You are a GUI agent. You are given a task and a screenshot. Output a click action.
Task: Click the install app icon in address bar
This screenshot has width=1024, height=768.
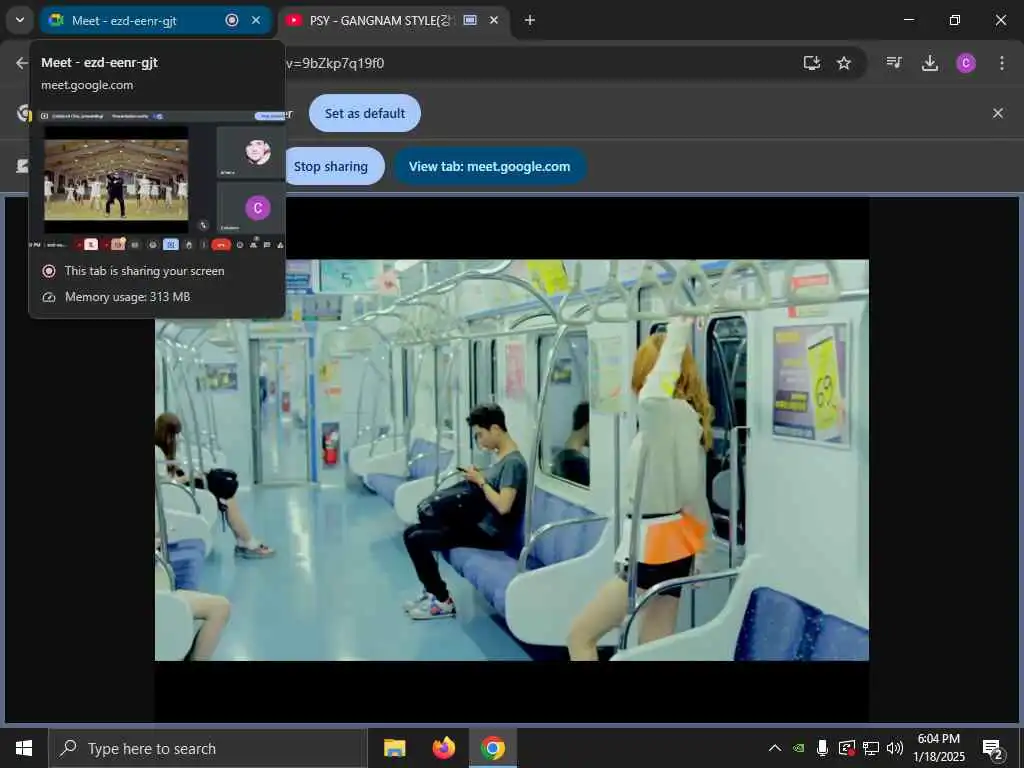tap(812, 63)
